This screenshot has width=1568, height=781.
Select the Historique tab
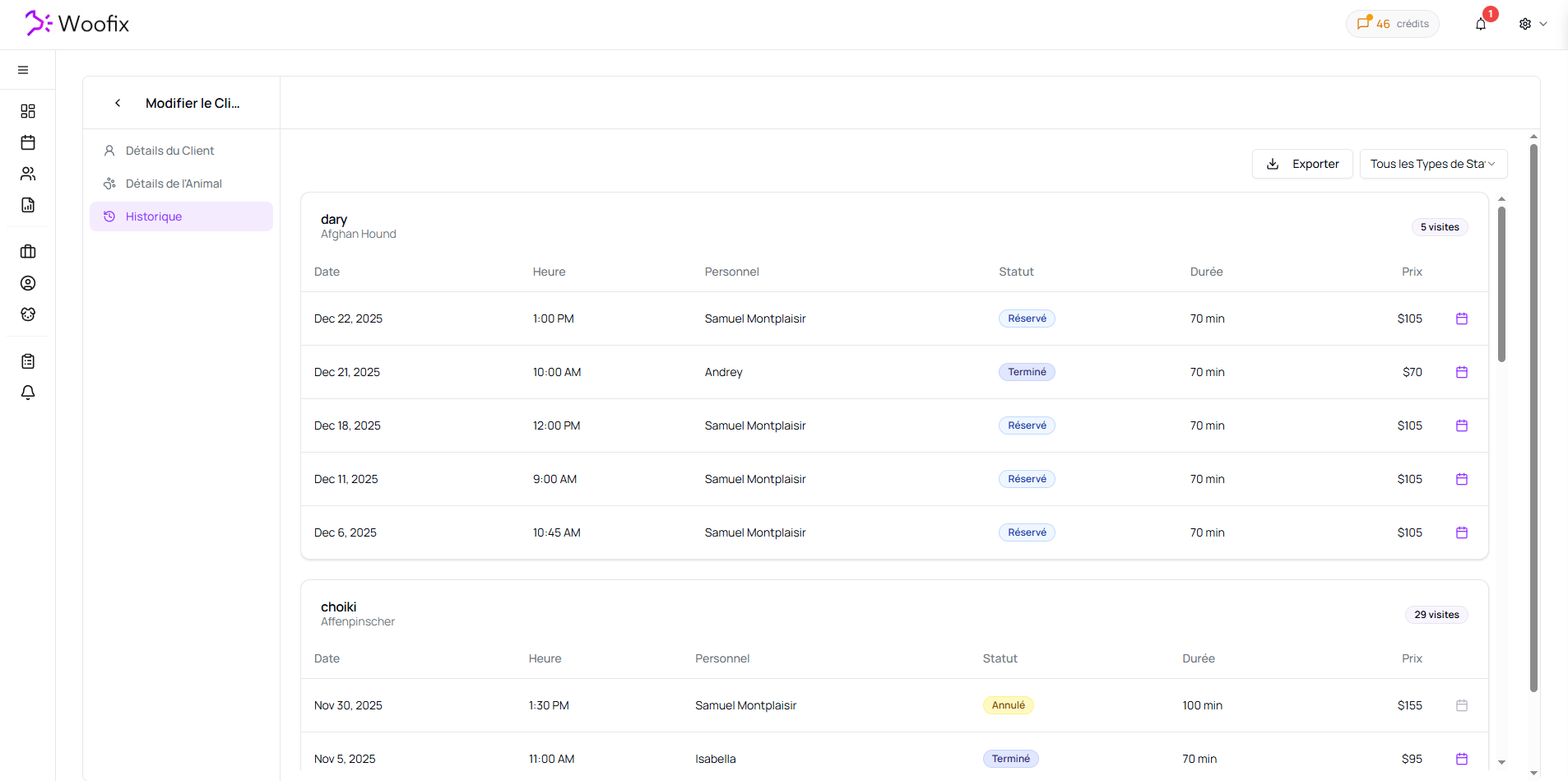[154, 216]
